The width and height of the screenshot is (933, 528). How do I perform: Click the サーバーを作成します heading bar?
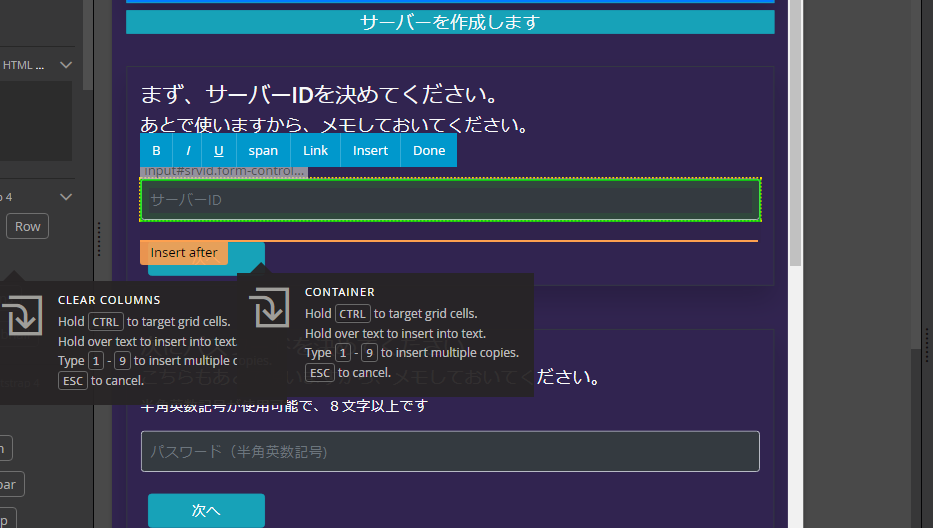tap(450, 22)
